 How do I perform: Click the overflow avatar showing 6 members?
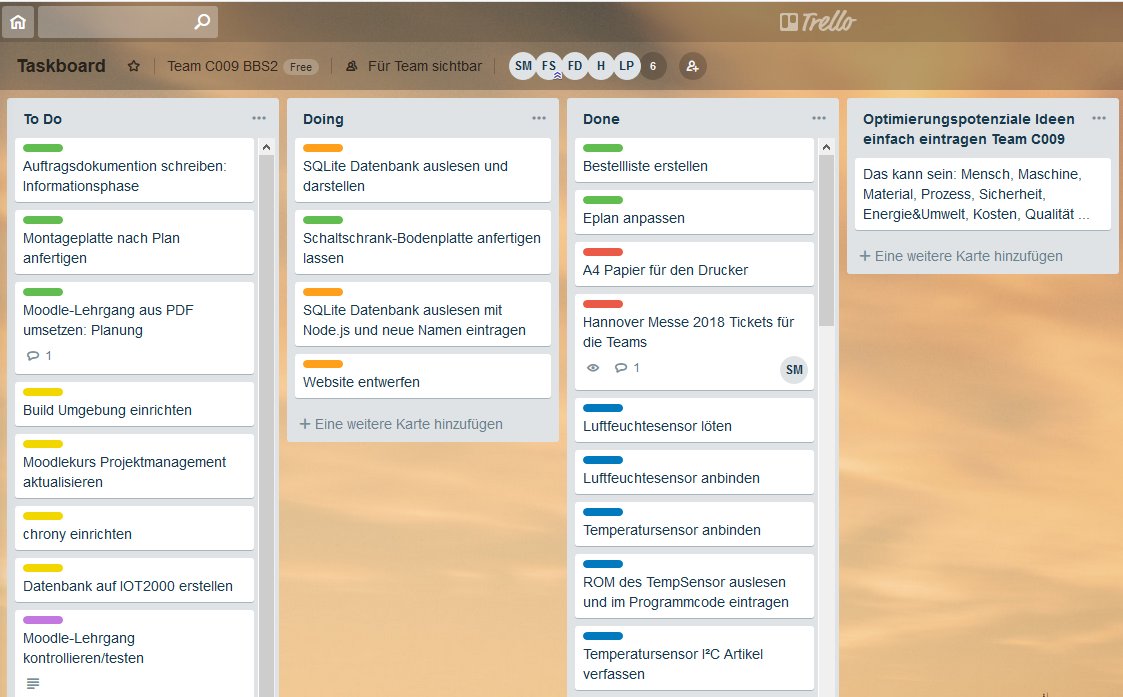pyautogui.click(x=651, y=66)
